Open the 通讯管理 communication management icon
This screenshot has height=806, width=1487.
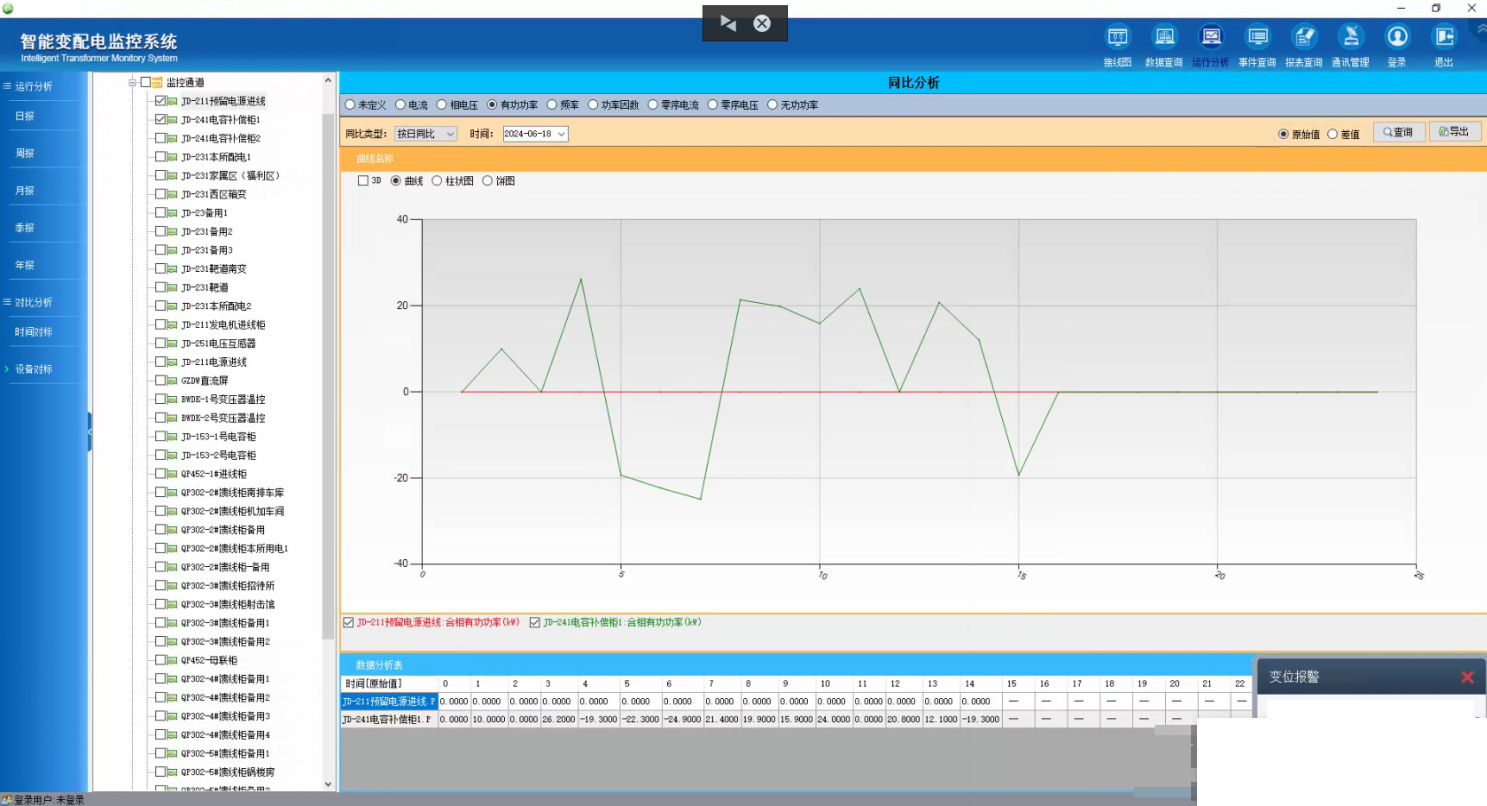click(x=1350, y=38)
